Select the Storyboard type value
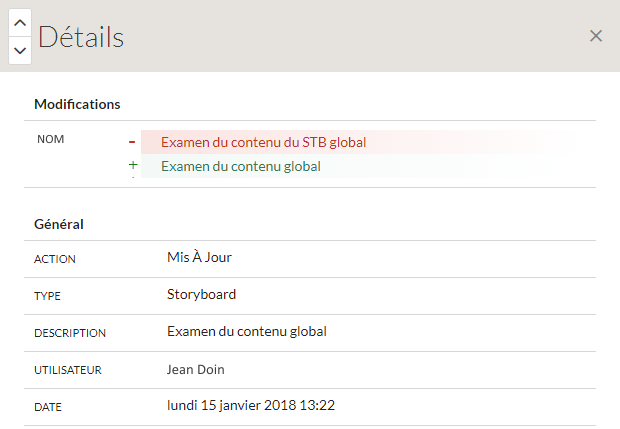The width and height of the screenshot is (620, 429). [x=201, y=295]
